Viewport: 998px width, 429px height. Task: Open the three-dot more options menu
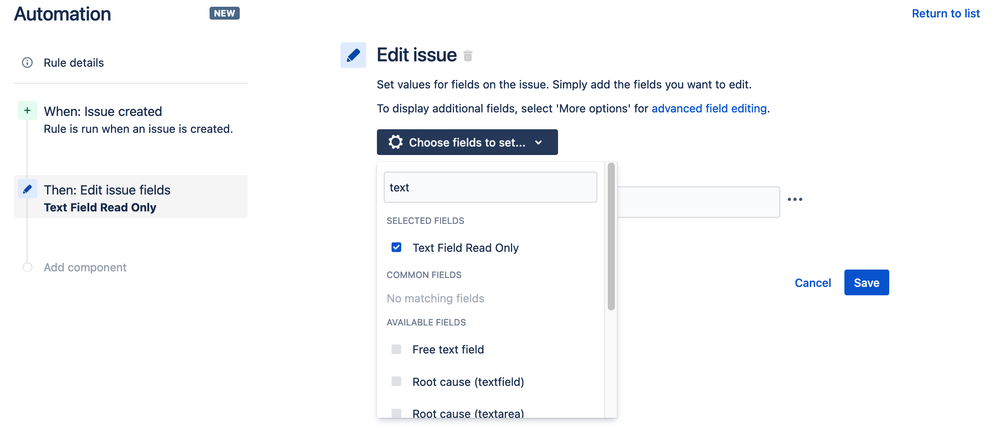(795, 199)
